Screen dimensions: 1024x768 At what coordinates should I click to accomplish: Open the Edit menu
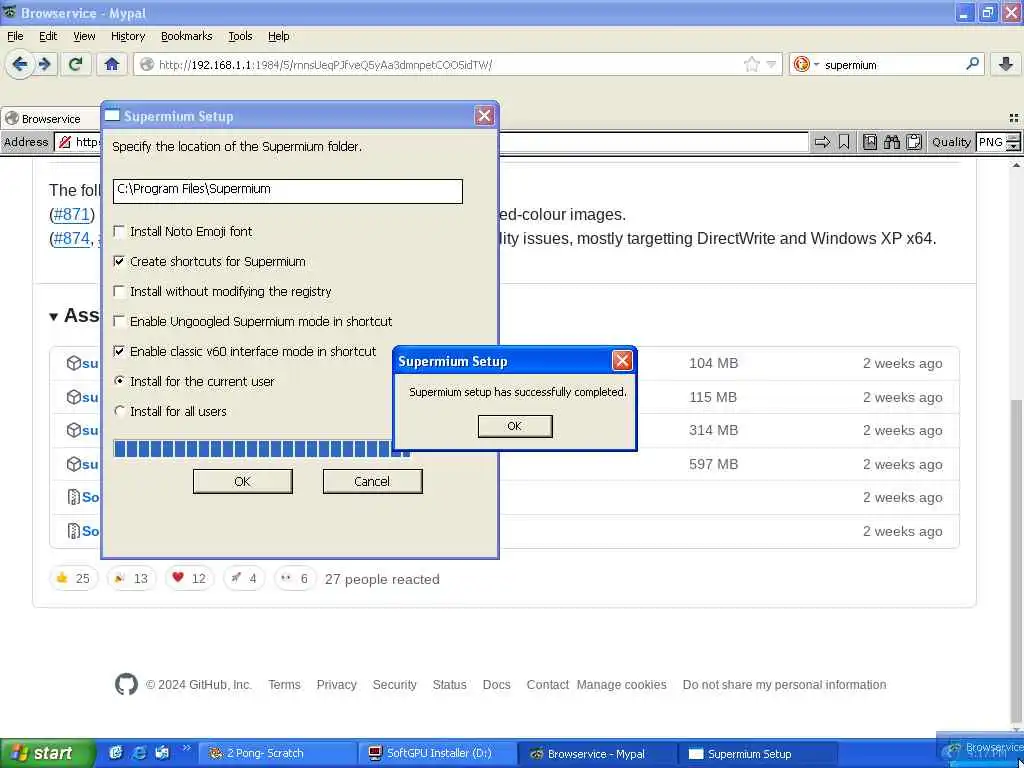(x=48, y=36)
